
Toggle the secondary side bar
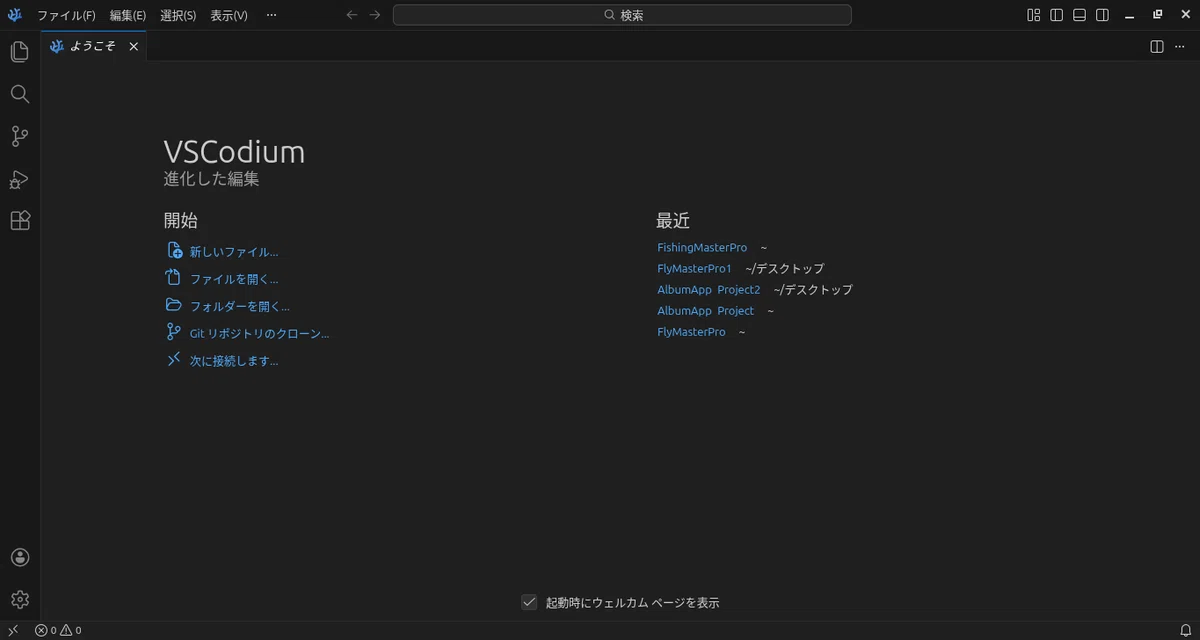[1102, 15]
